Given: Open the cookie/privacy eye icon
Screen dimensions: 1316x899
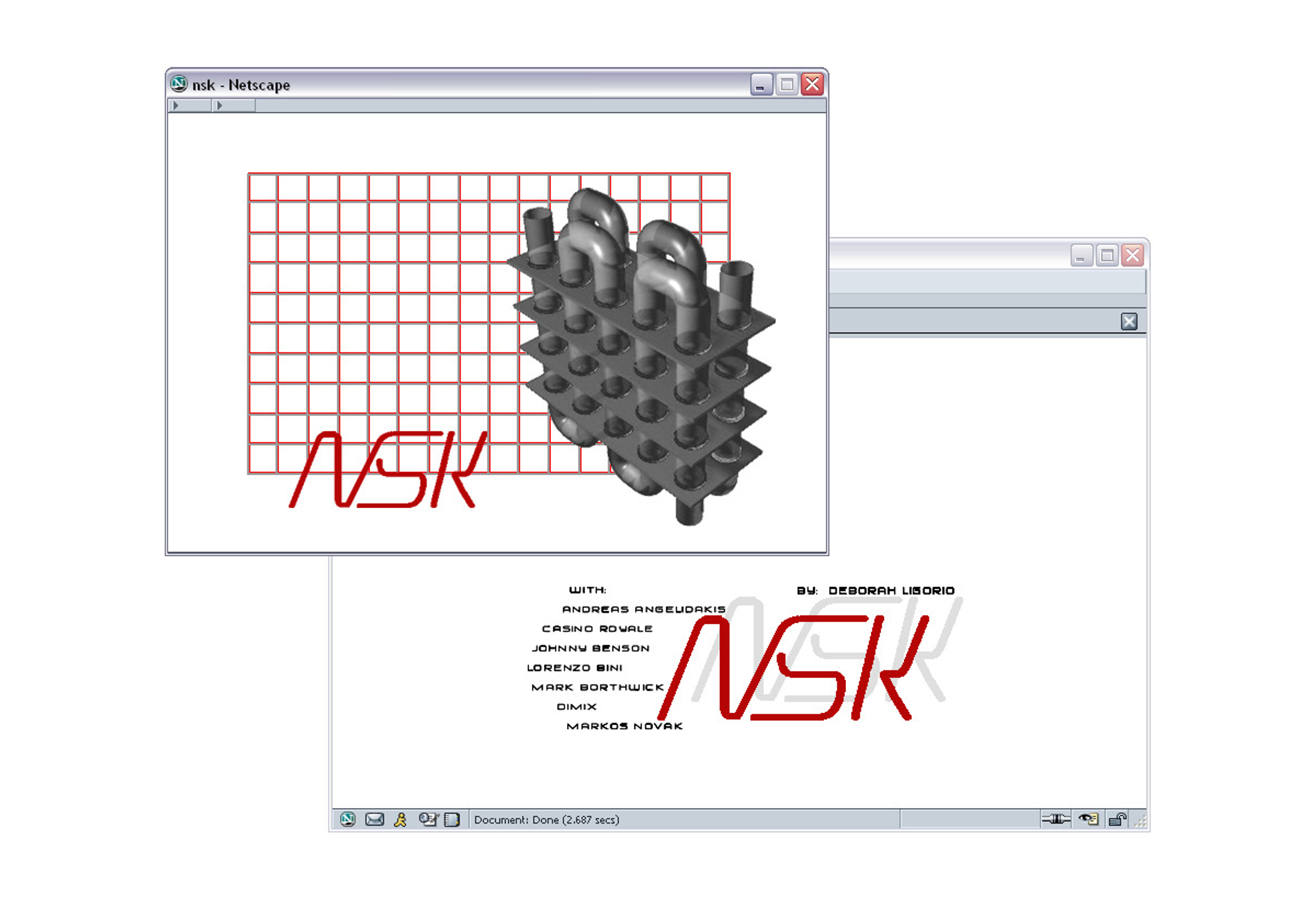Looking at the screenshot, I should coord(1088,818).
